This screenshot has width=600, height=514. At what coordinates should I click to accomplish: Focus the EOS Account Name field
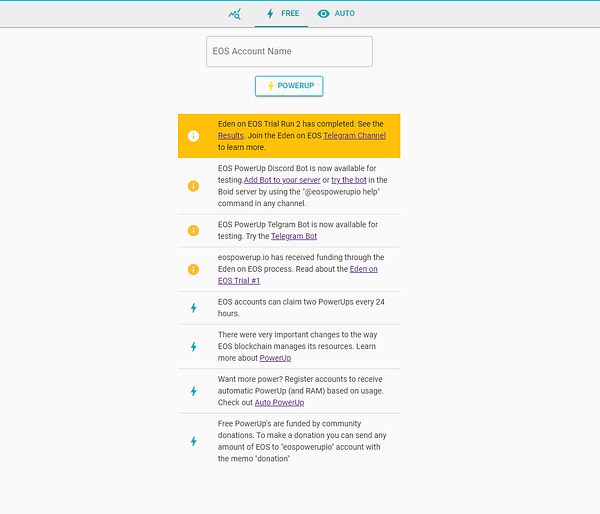tap(289, 51)
